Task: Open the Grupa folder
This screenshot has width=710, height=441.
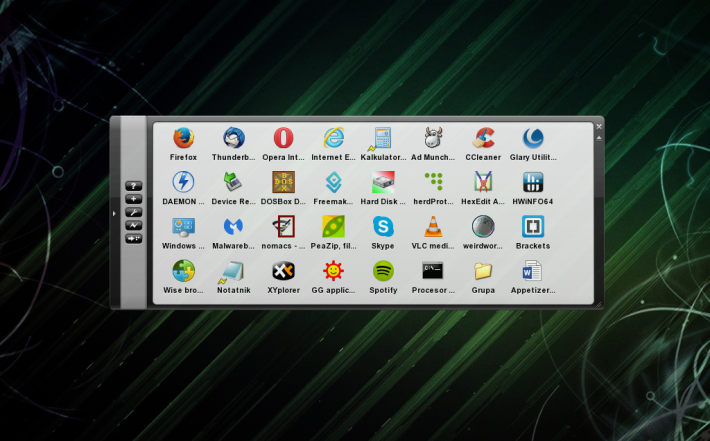Action: [483, 271]
